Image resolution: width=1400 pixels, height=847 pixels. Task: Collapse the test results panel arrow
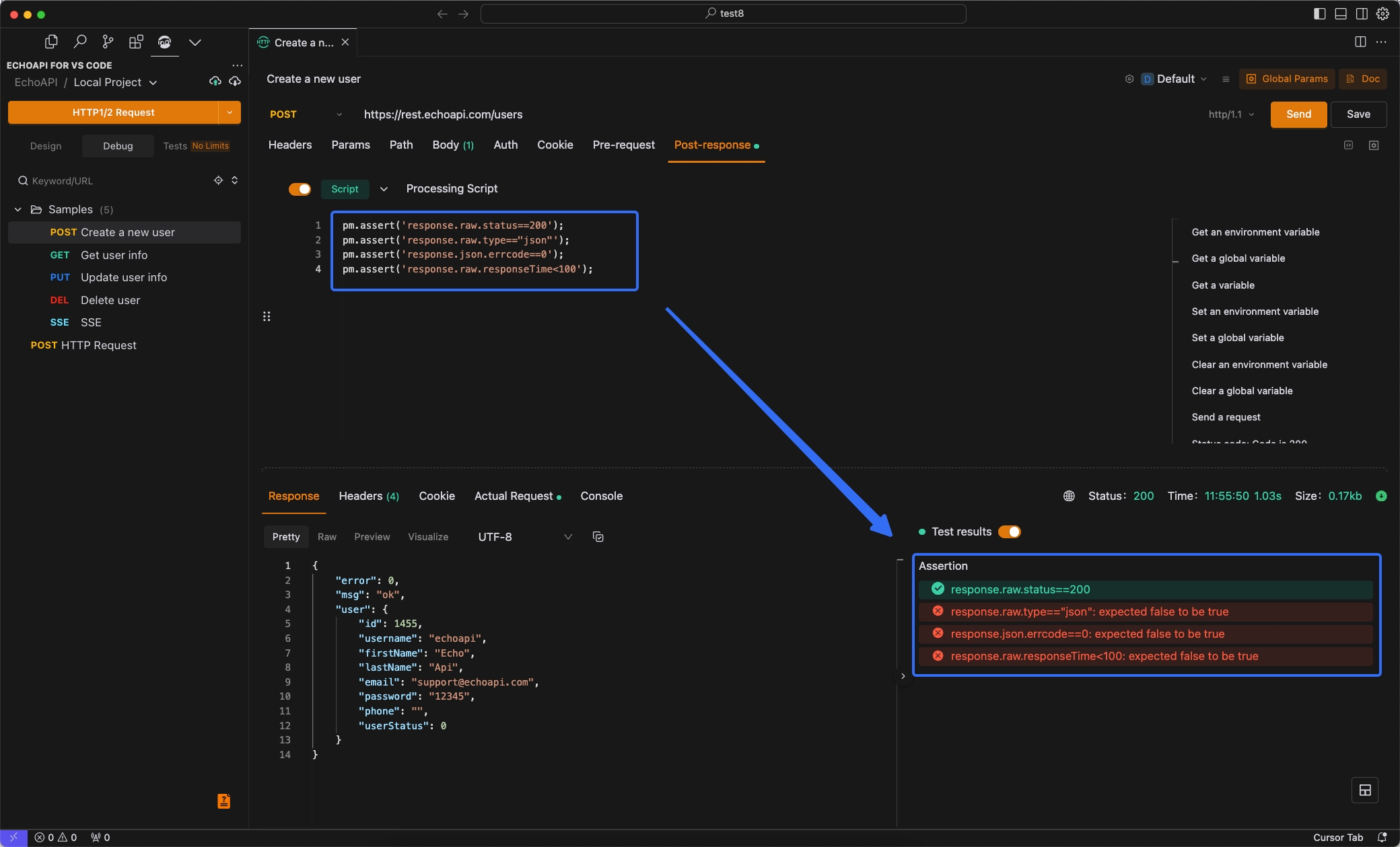pyautogui.click(x=903, y=676)
